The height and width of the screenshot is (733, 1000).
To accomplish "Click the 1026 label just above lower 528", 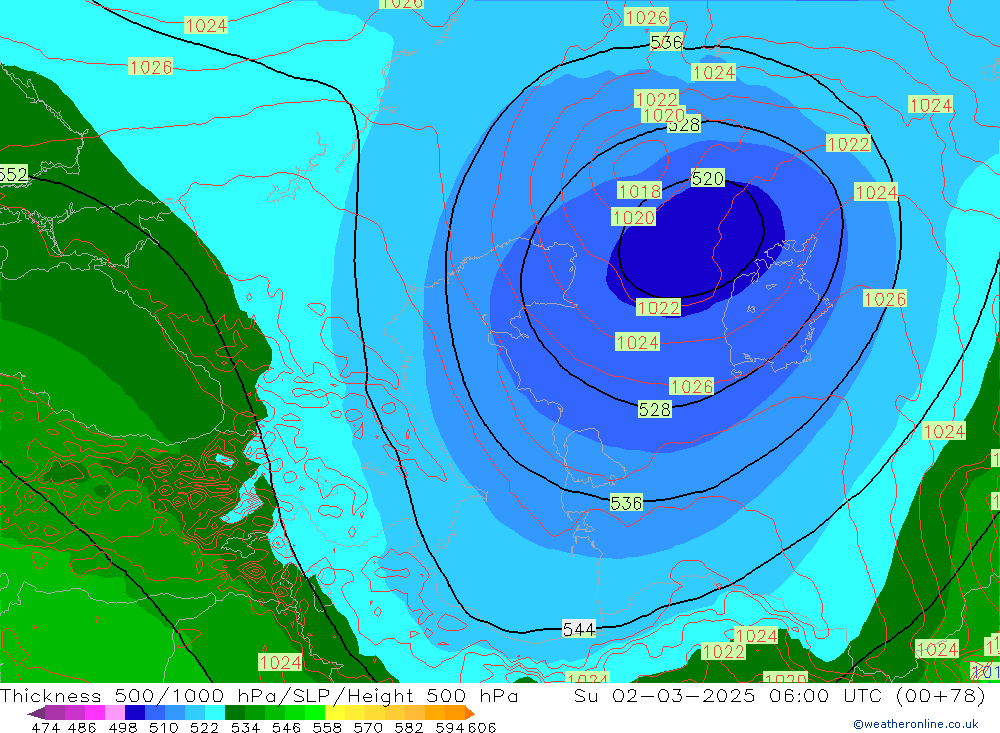I will coord(691,386).
